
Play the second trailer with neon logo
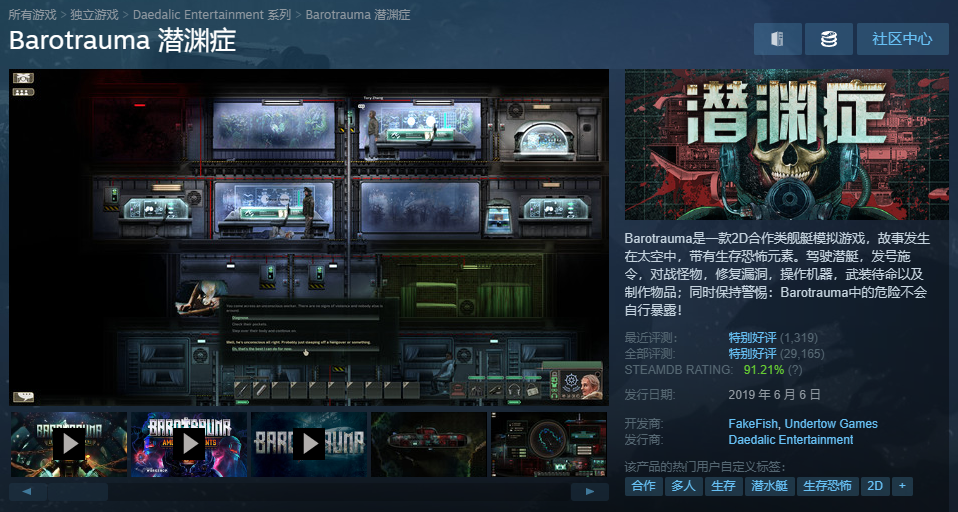(x=189, y=444)
